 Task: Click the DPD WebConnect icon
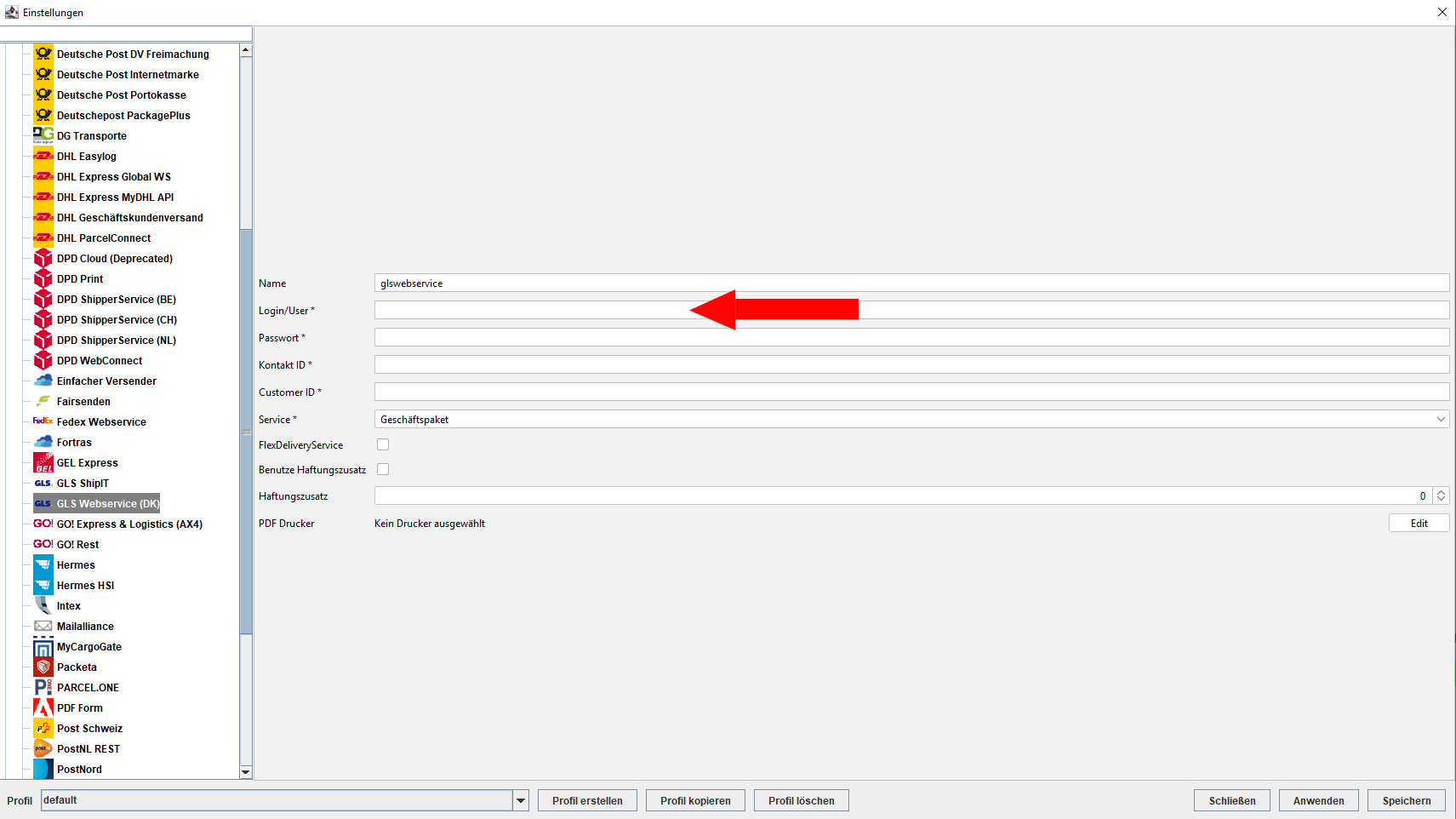pos(43,360)
